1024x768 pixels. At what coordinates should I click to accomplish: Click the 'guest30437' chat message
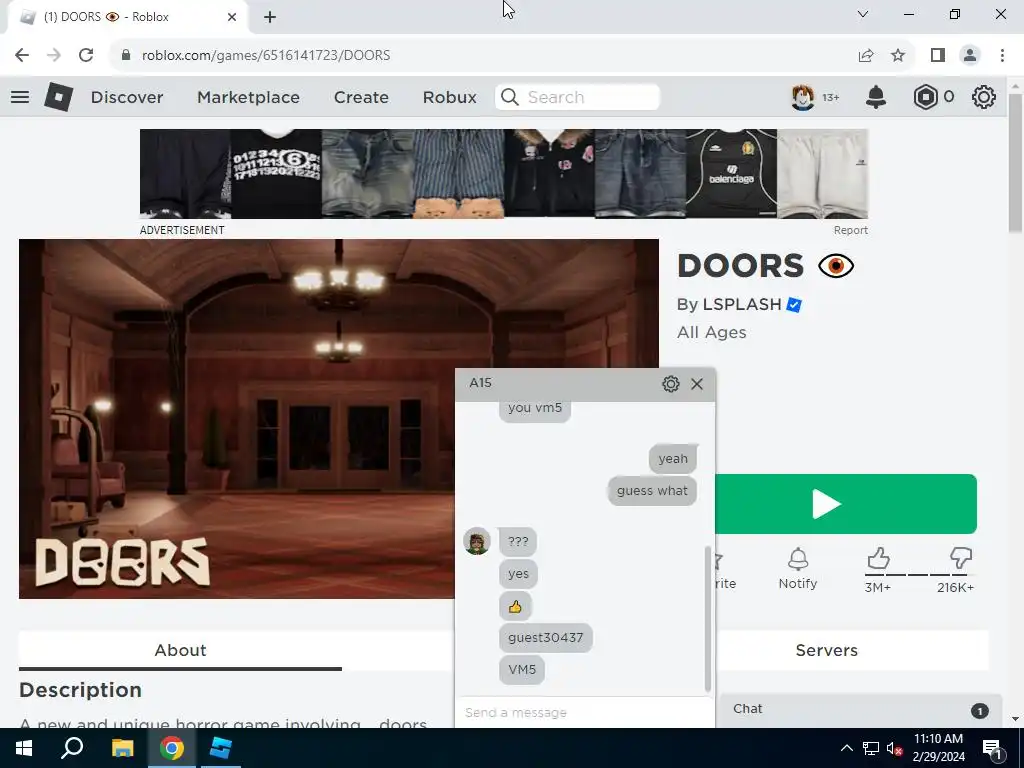point(545,637)
